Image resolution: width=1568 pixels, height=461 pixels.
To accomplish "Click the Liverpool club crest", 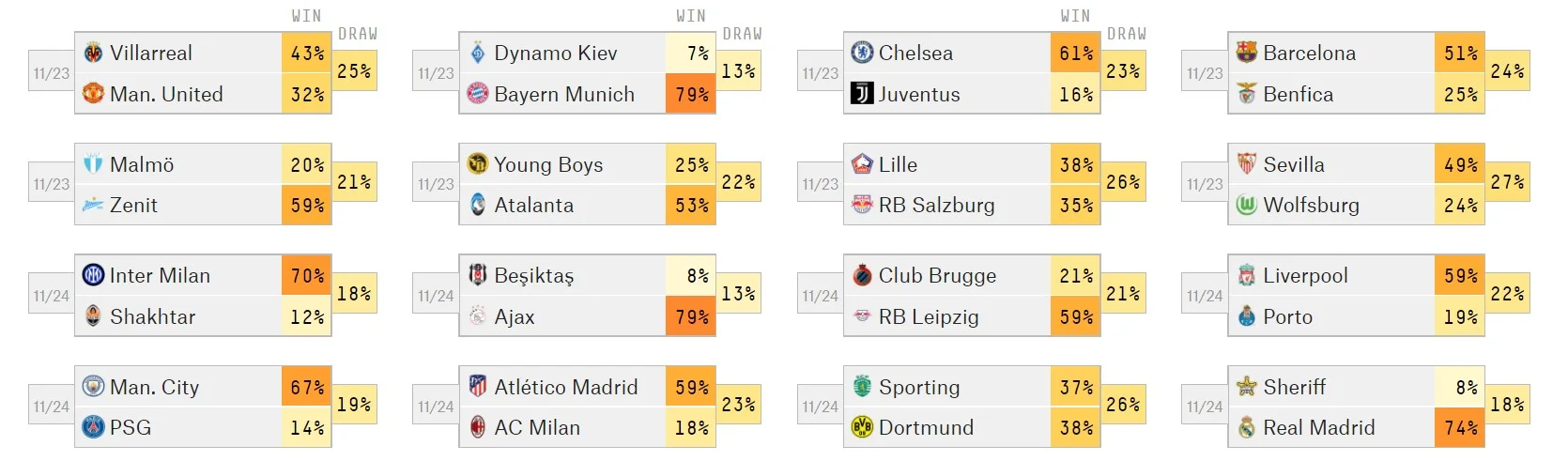I will (x=1247, y=276).
